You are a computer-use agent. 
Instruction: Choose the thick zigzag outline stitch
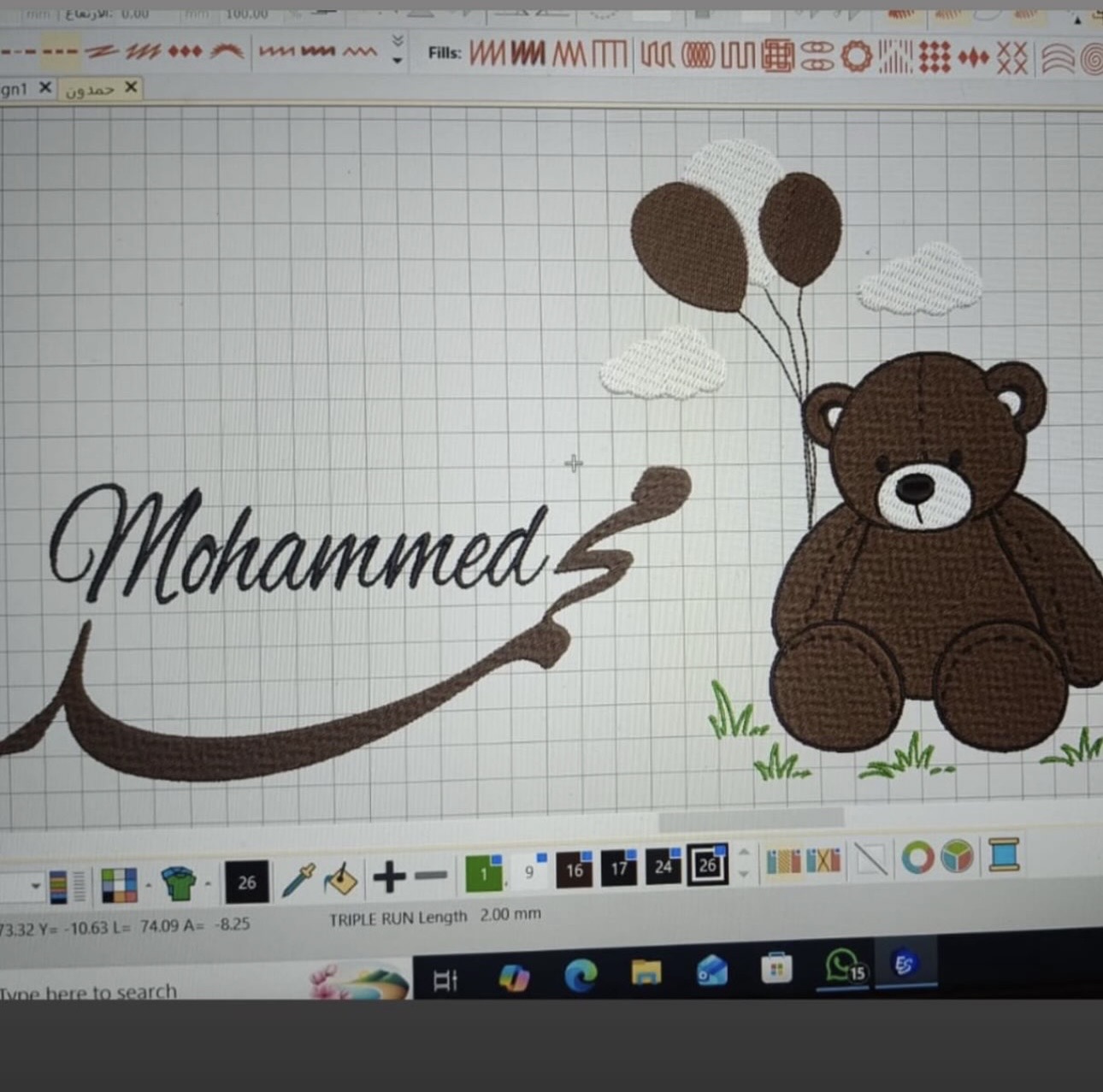tap(318, 52)
